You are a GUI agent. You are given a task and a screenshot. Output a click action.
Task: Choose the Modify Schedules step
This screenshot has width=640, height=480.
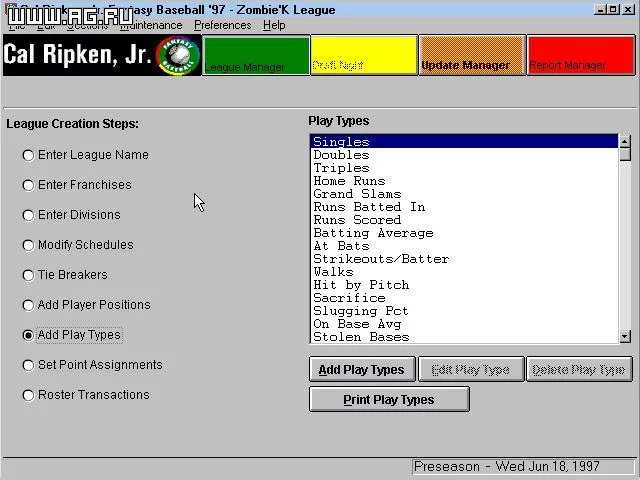28,245
